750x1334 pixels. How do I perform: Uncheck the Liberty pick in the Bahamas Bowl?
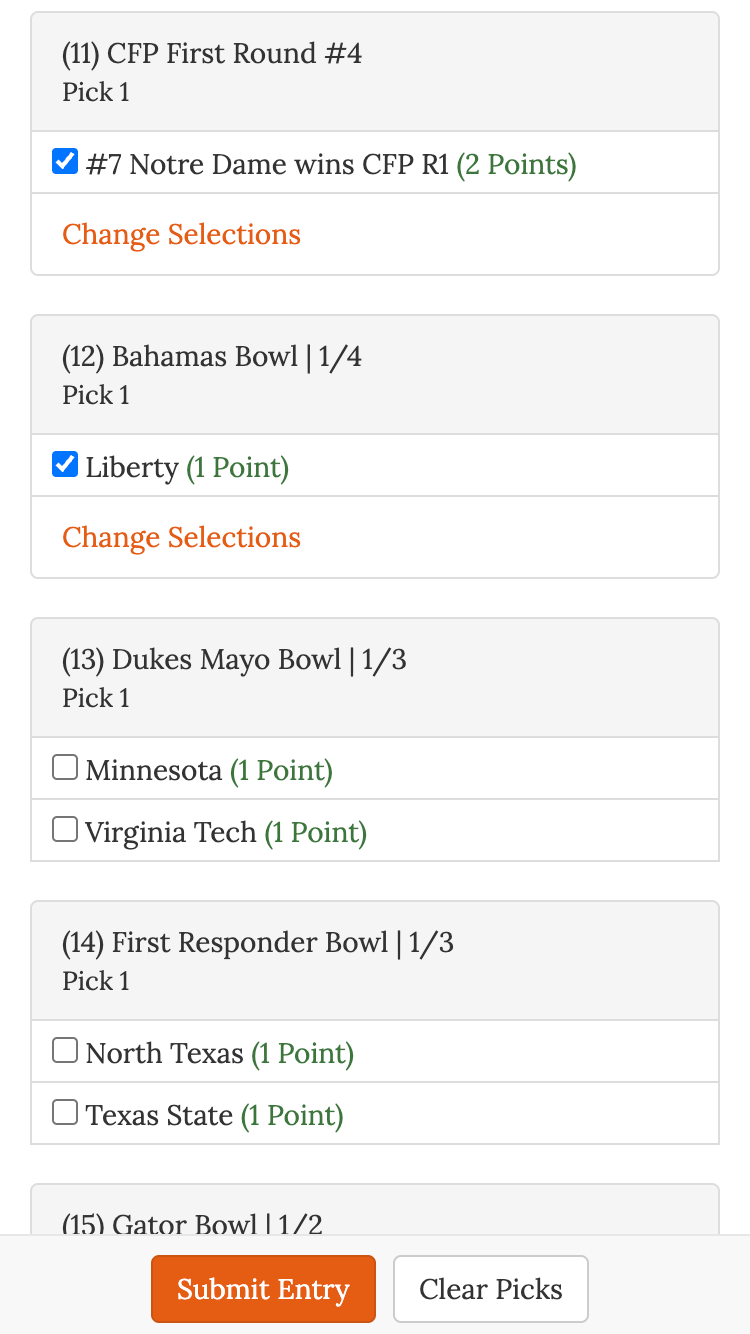pyautogui.click(x=64, y=463)
